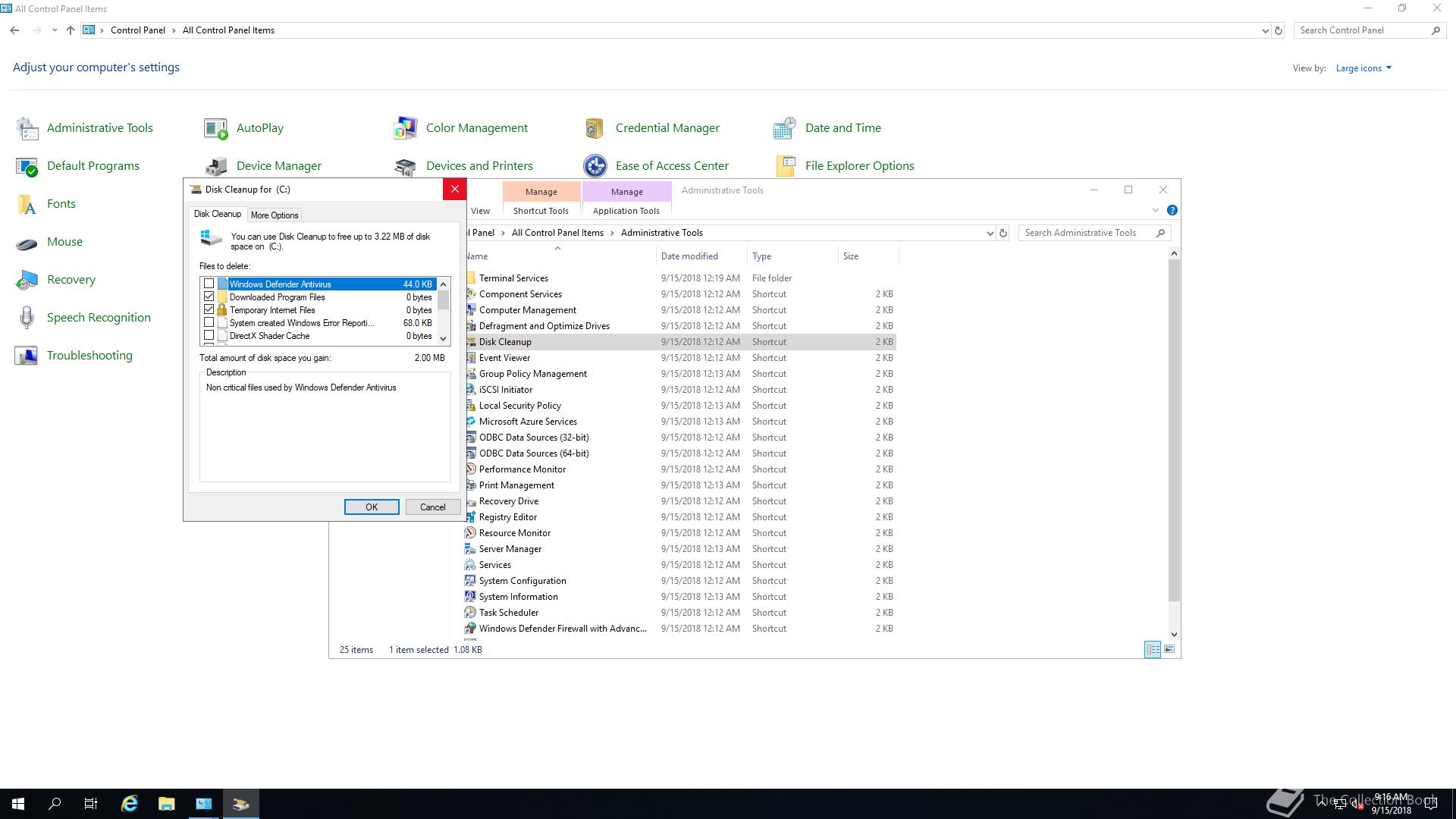
Task: Open the Color Management icon
Action: [x=406, y=128]
